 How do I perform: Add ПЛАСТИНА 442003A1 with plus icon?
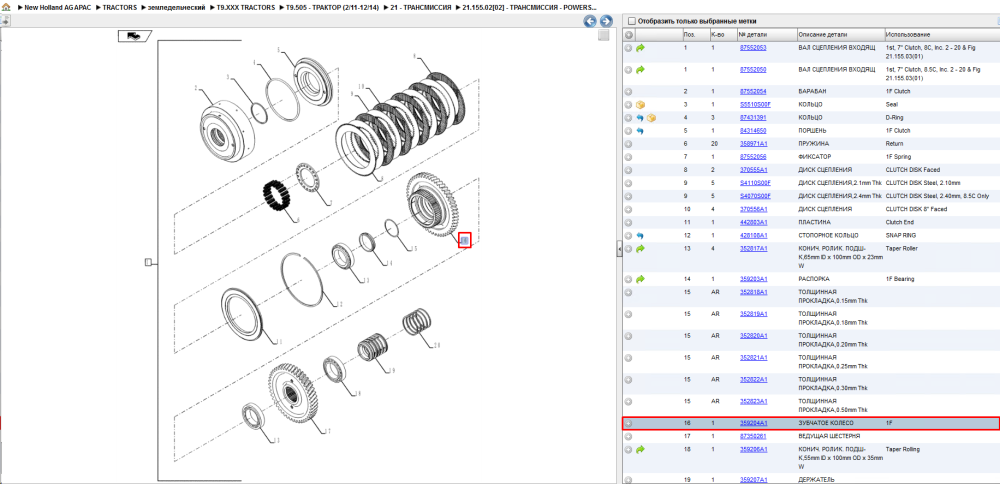click(629, 223)
